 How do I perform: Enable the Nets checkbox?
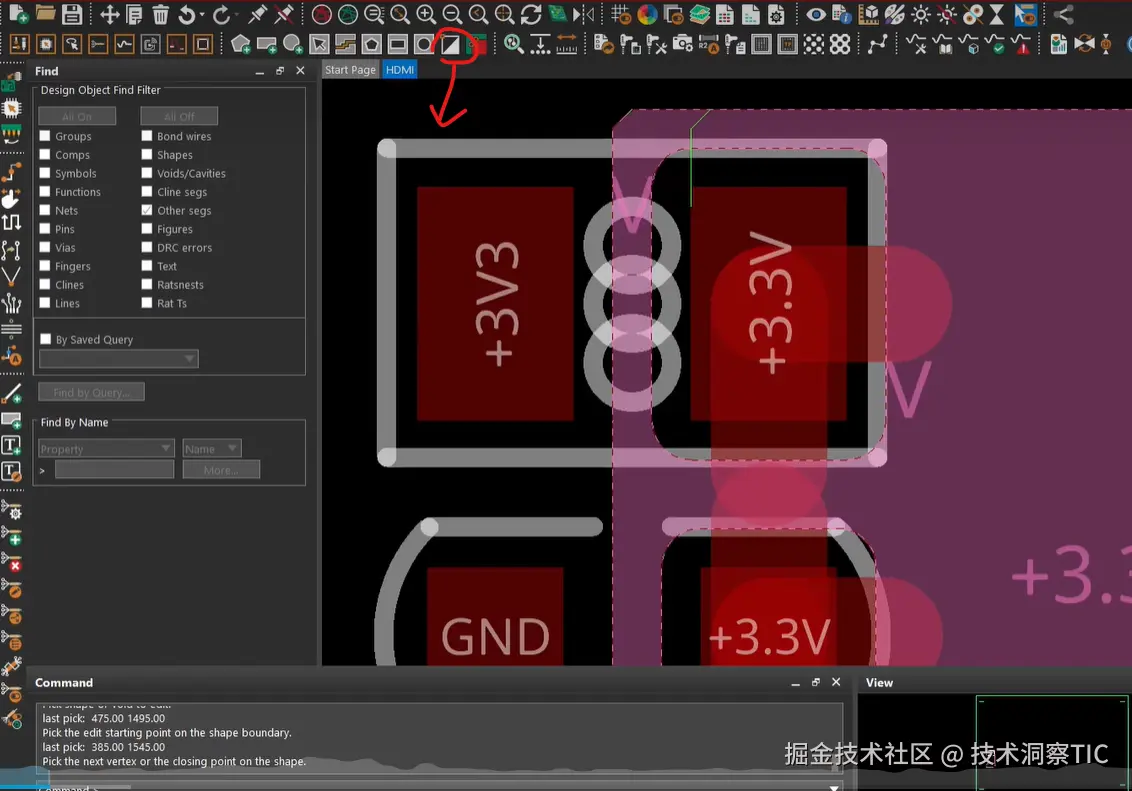click(x=45, y=210)
